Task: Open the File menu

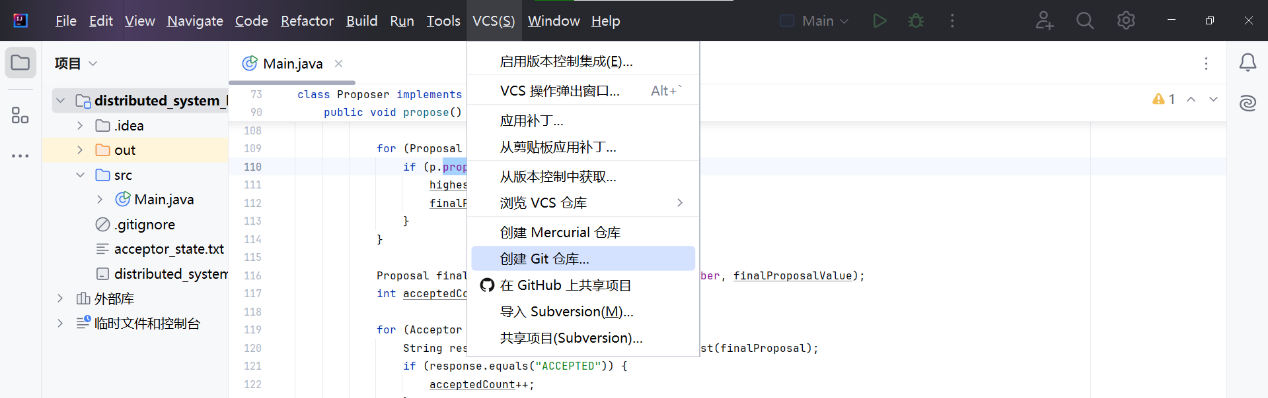Action: [x=66, y=20]
